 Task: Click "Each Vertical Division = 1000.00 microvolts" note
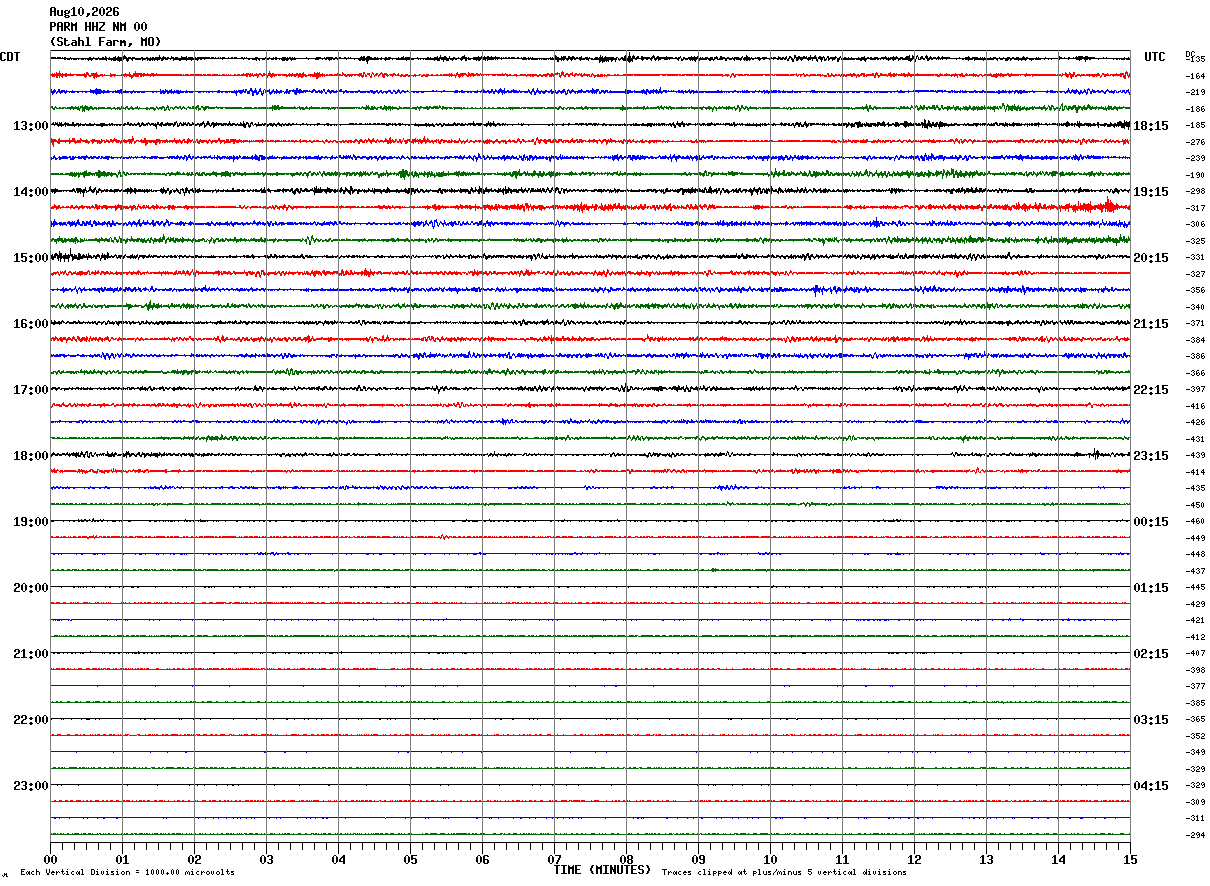pos(127,873)
